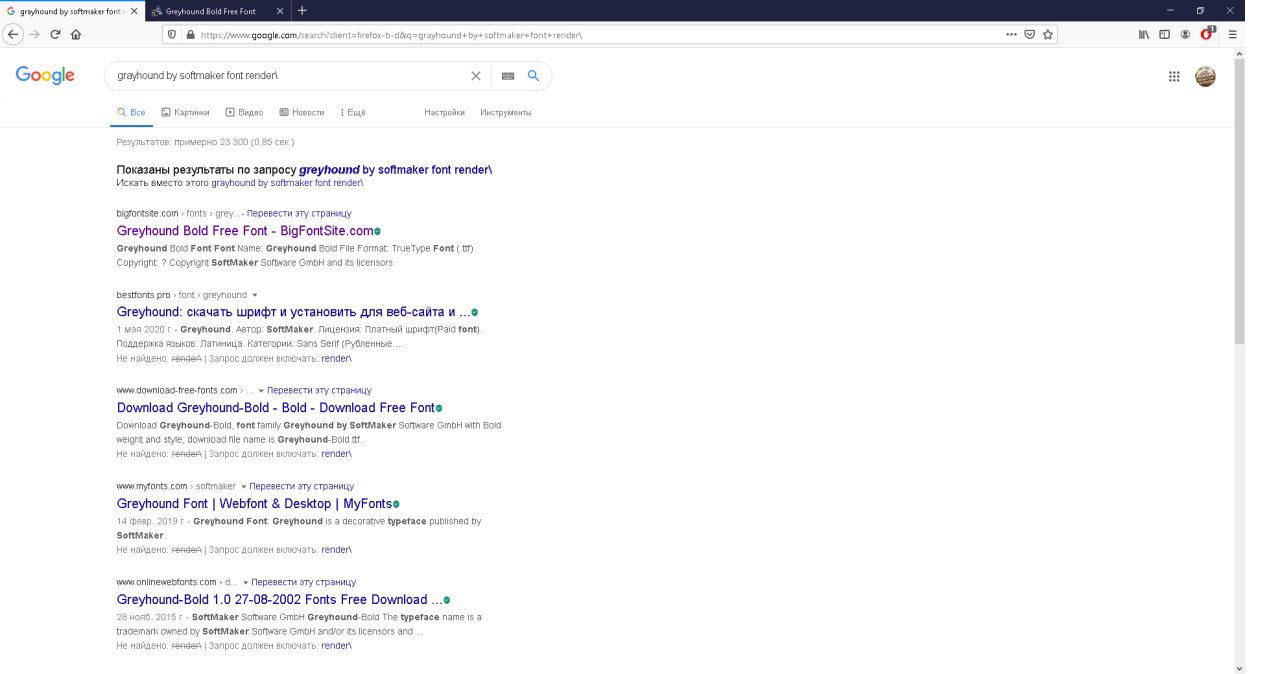Expand dropdown arrow next to myfonts.com result
Image resolution: width=1280 pixels, height=674 pixels.
244,487
